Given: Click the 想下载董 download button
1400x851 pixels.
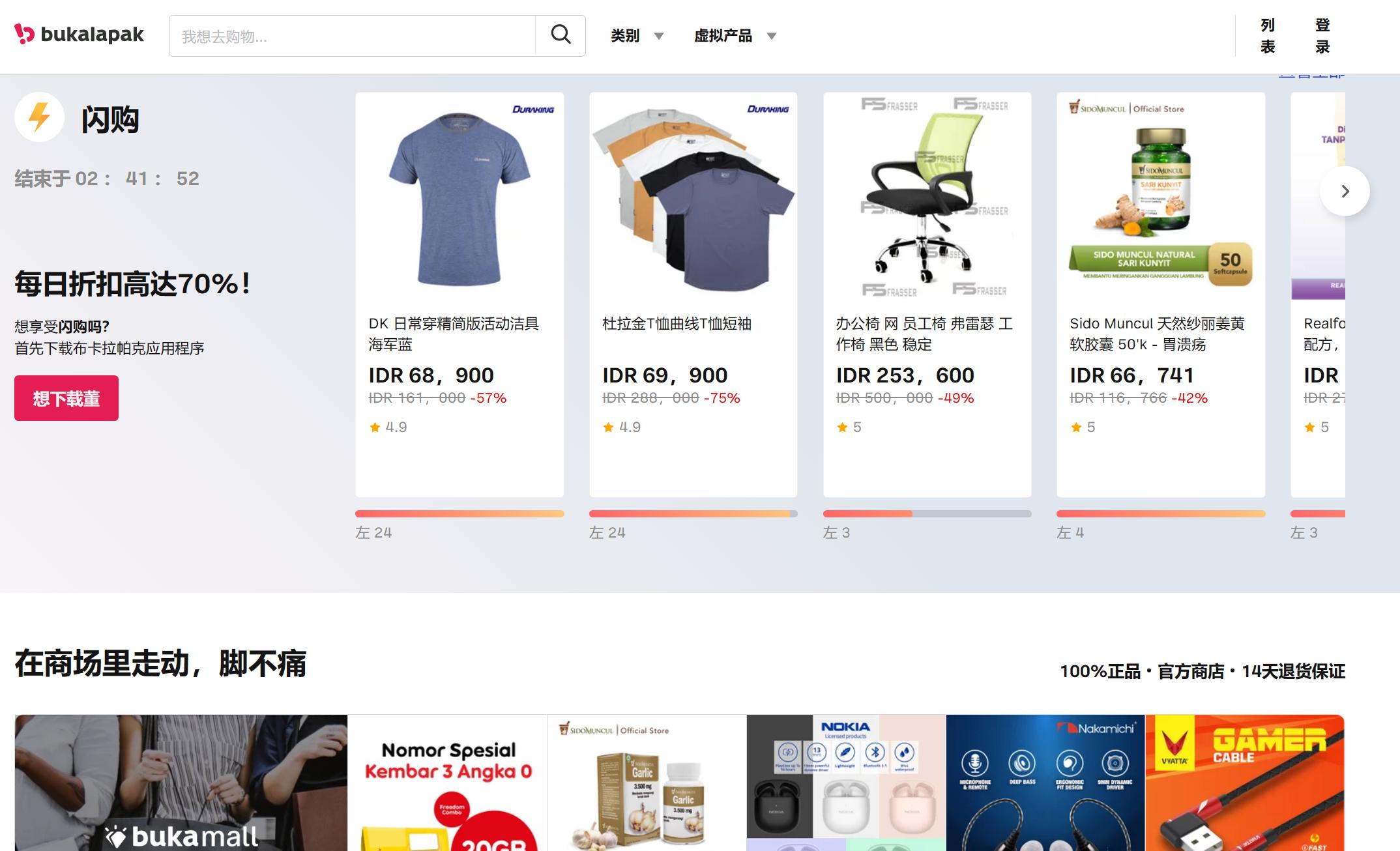Looking at the screenshot, I should point(66,397).
